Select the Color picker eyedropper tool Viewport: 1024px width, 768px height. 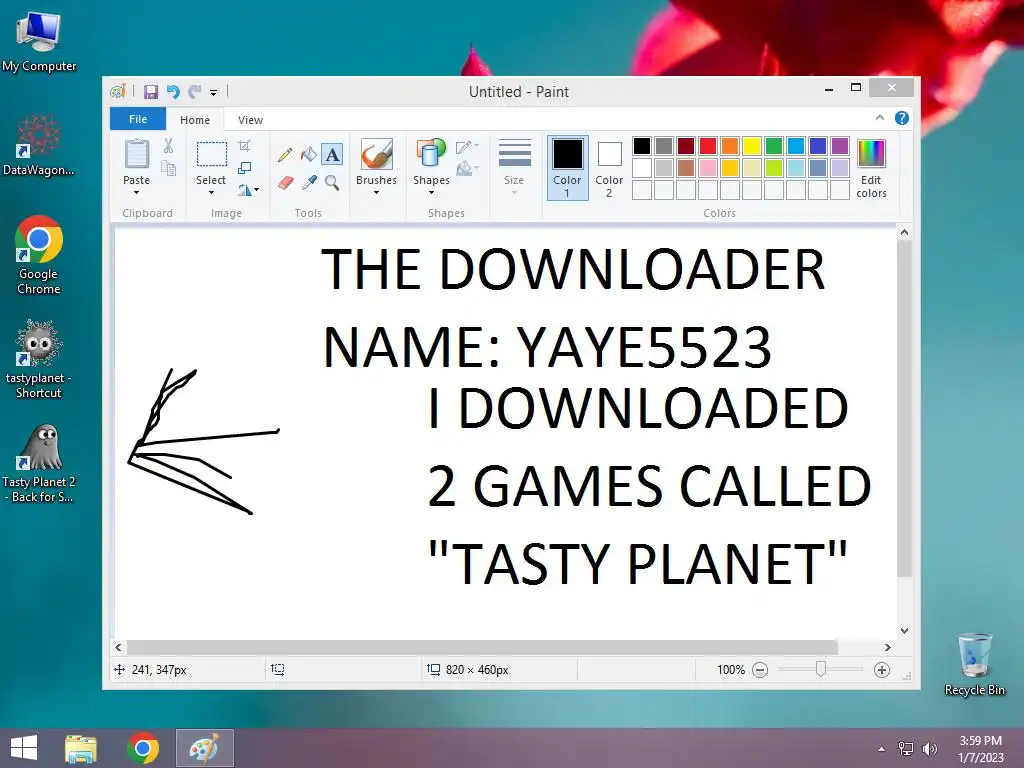309,182
